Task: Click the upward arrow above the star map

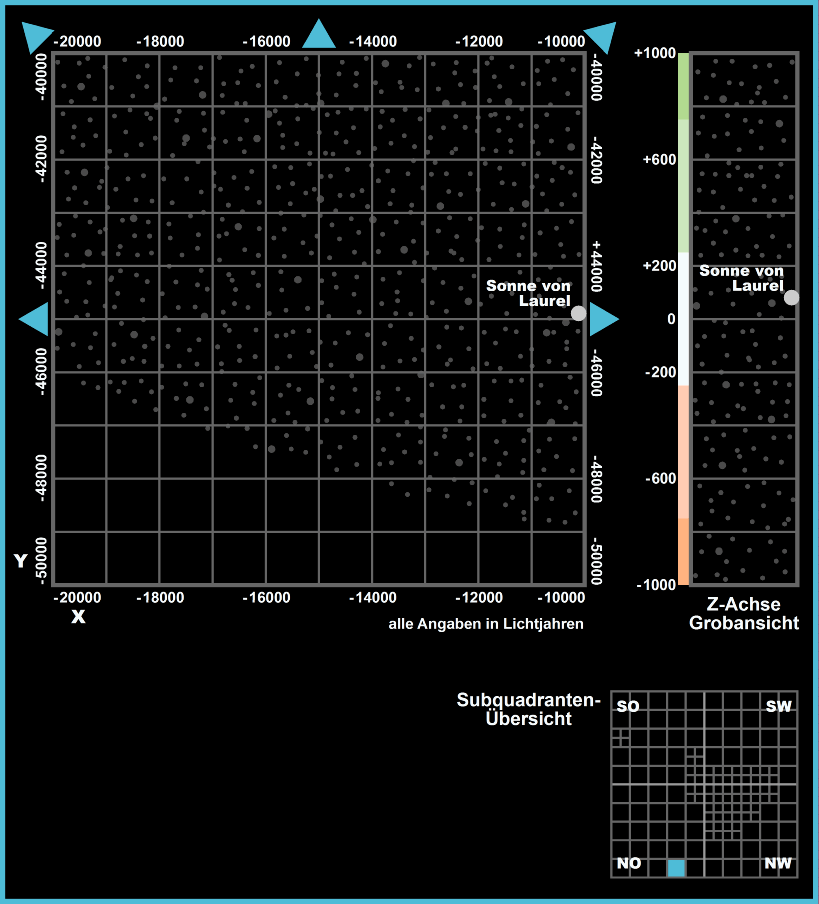Action: pos(319,35)
